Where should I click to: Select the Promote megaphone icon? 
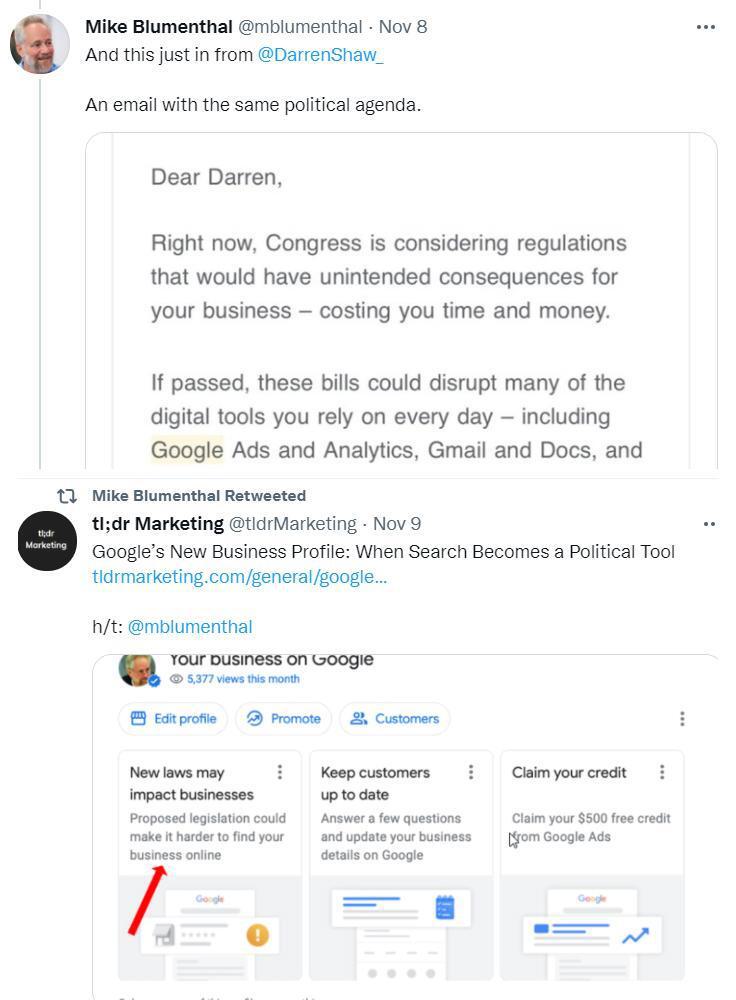point(257,718)
